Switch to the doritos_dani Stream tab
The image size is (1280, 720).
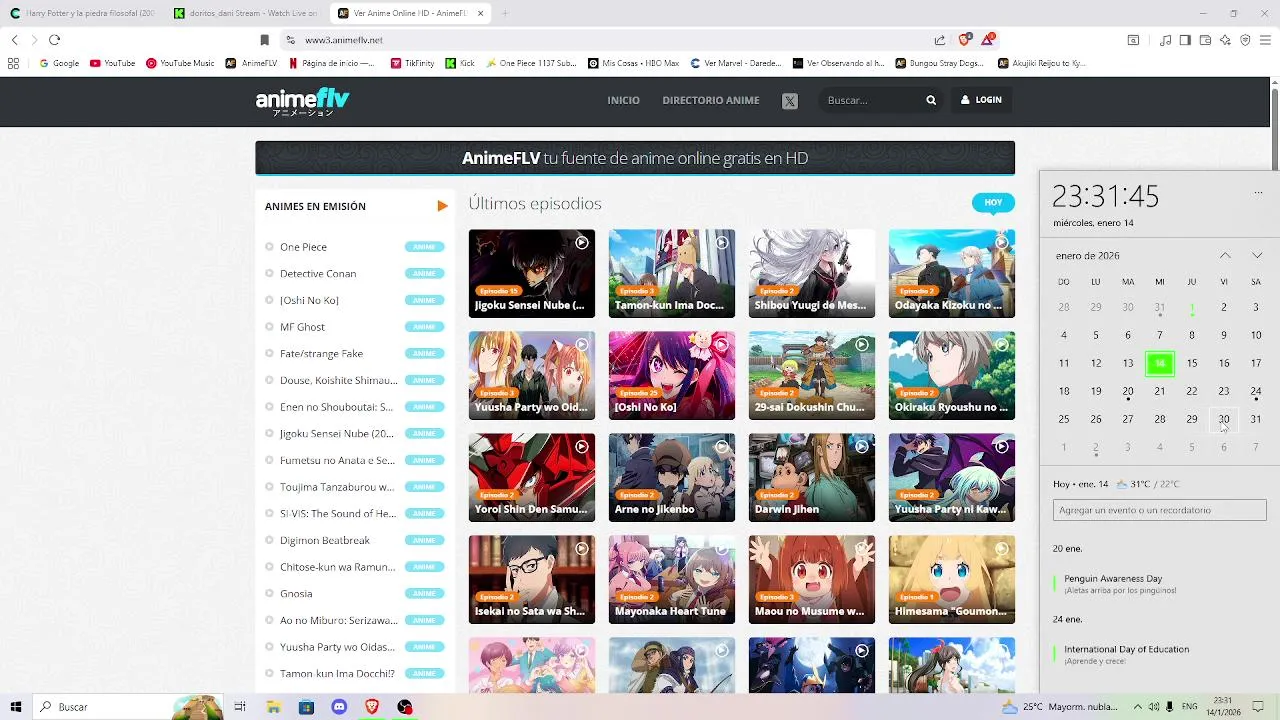(x=246, y=13)
